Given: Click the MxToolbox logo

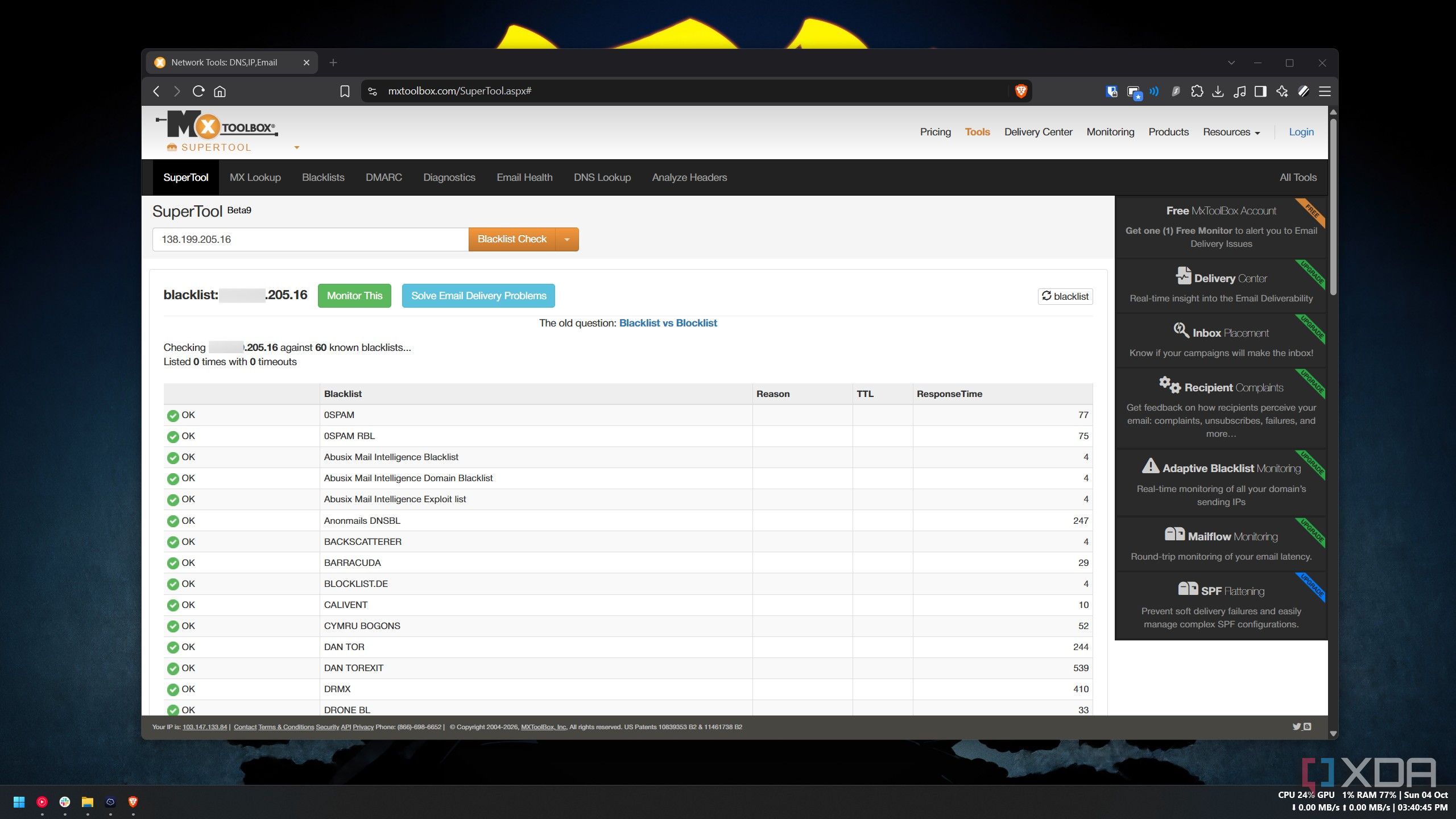Looking at the screenshot, I should click(x=217, y=125).
